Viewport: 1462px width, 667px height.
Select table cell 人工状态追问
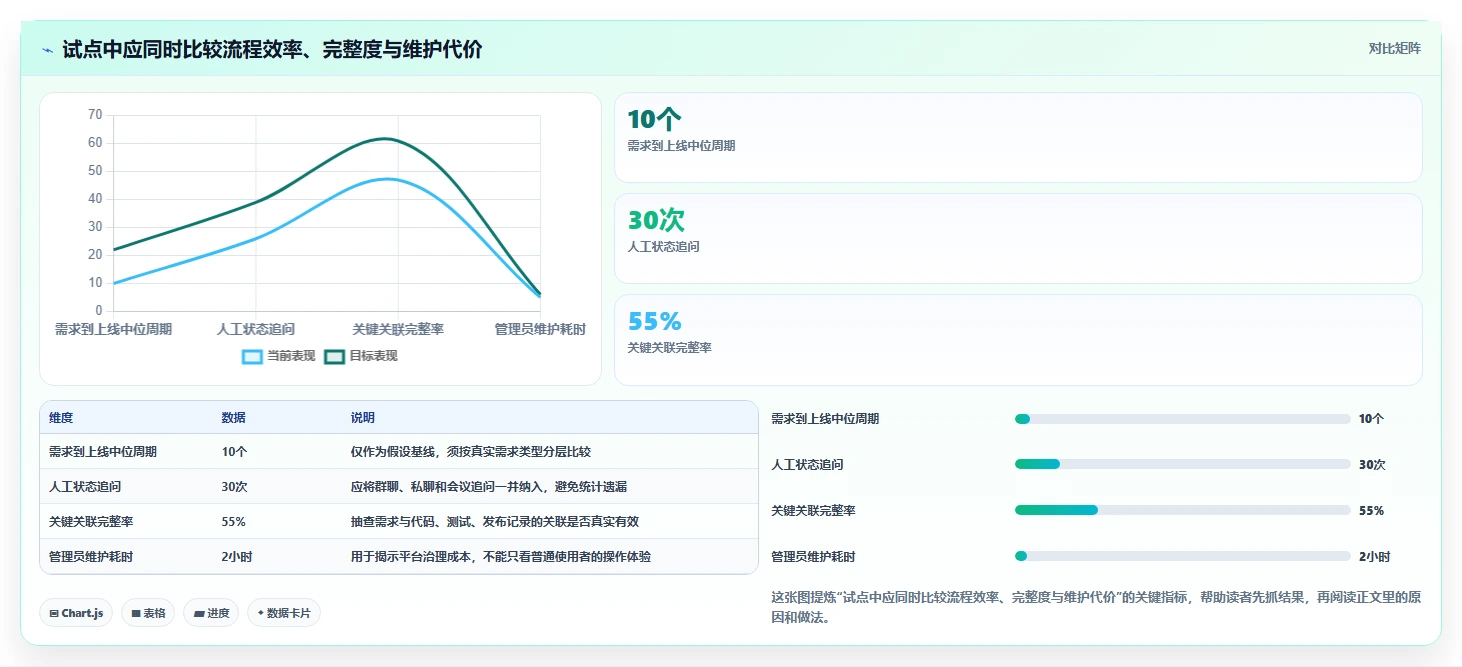pos(85,487)
